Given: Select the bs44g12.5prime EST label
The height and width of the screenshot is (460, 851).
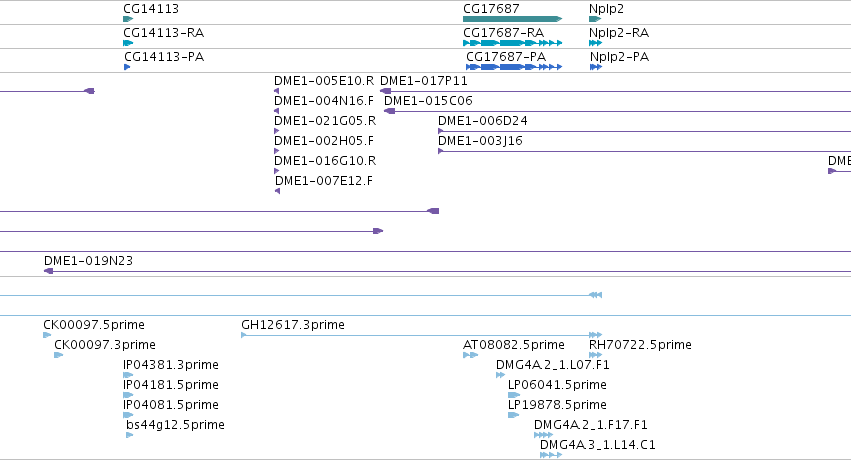Looking at the screenshot, I should pyautogui.click(x=175, y=425).
